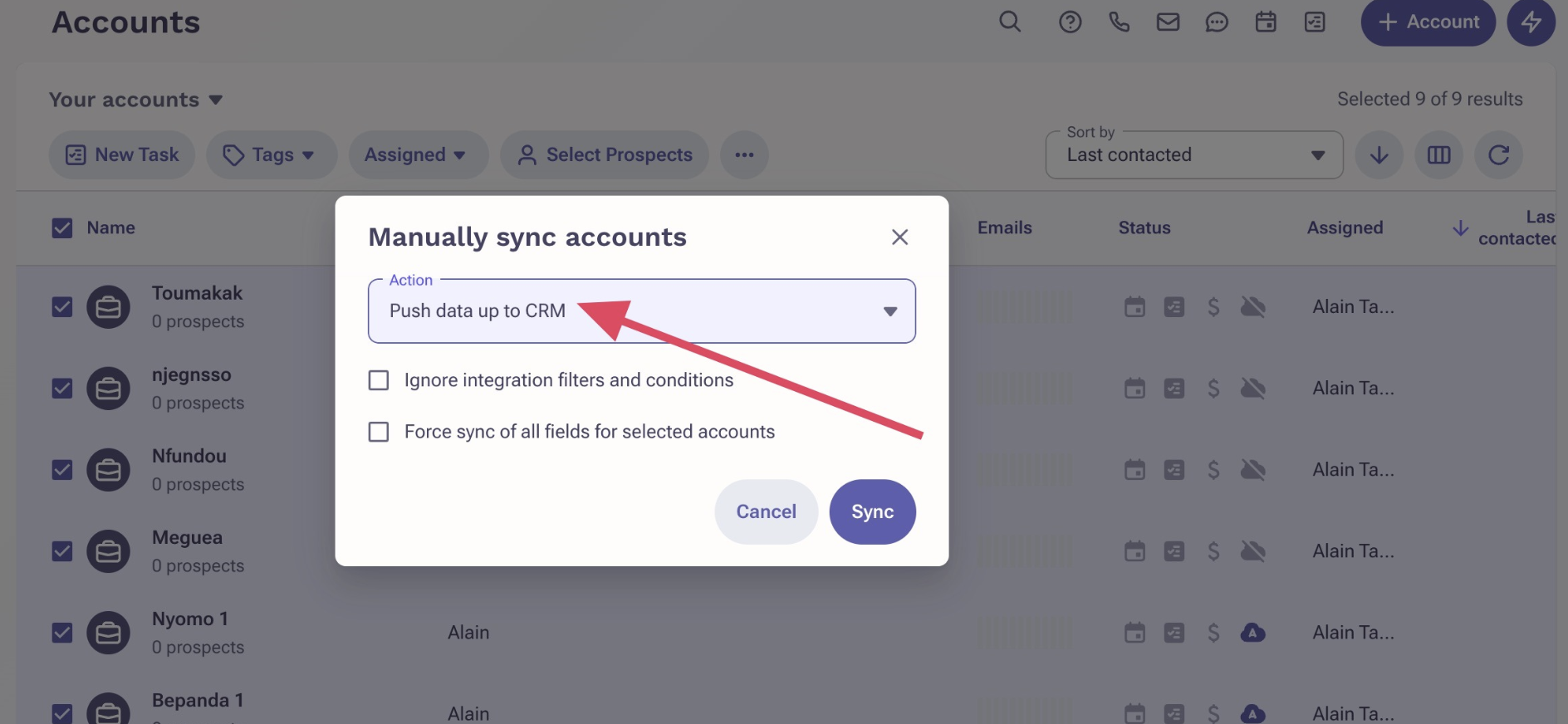Image resolution: width=1568 pixels, height=724 pixels.
Task: Open the Sort by Last contacted dropdown
Action: (x=1193, y=154)
